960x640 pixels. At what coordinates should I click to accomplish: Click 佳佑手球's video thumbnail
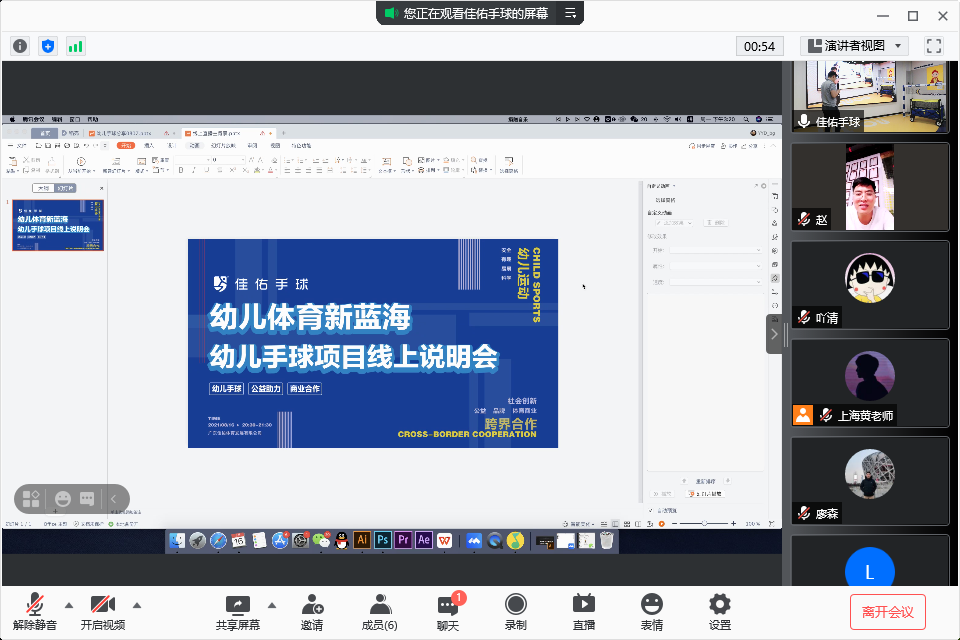[x=870, y=95]
